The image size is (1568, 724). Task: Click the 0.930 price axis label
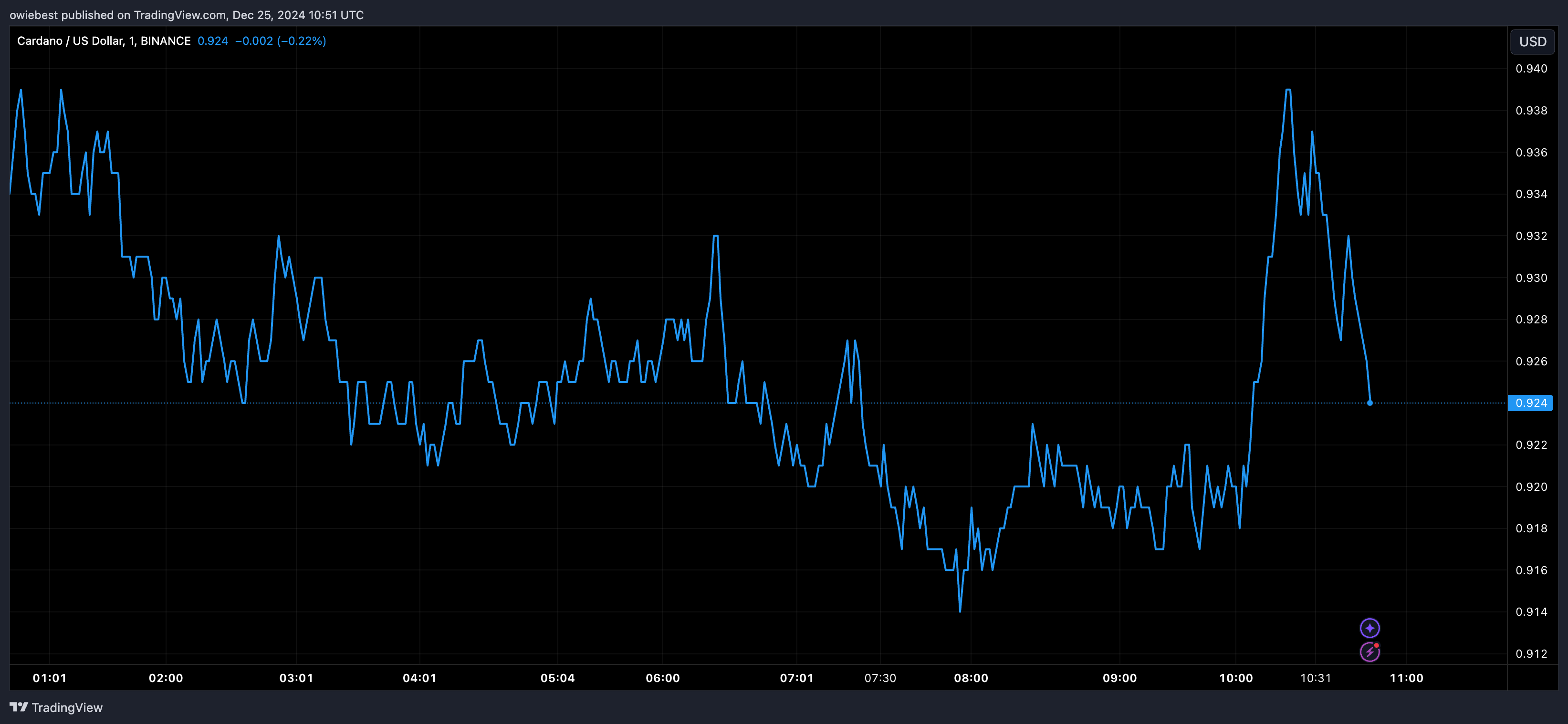coord(1531,278)
